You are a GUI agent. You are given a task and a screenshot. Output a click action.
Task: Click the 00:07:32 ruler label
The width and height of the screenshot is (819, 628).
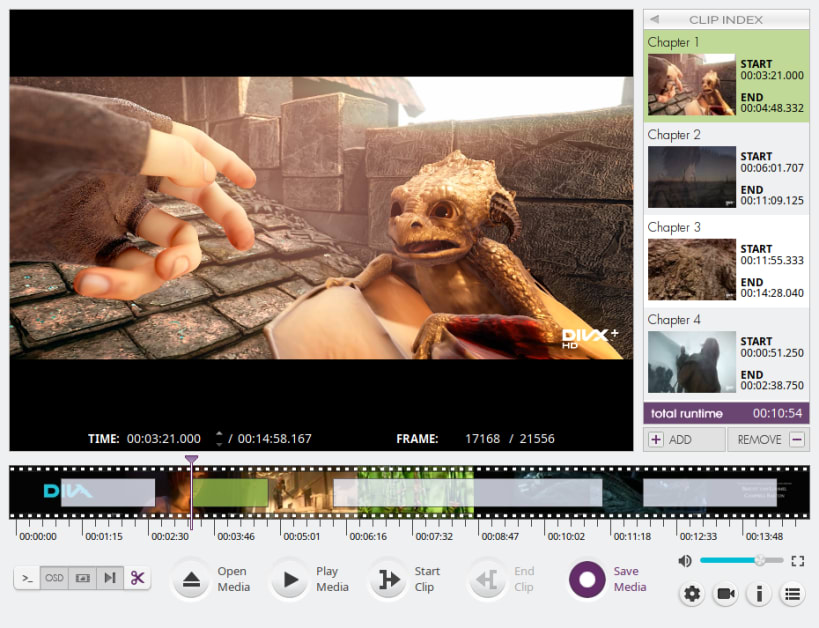[x=434, y=537]
